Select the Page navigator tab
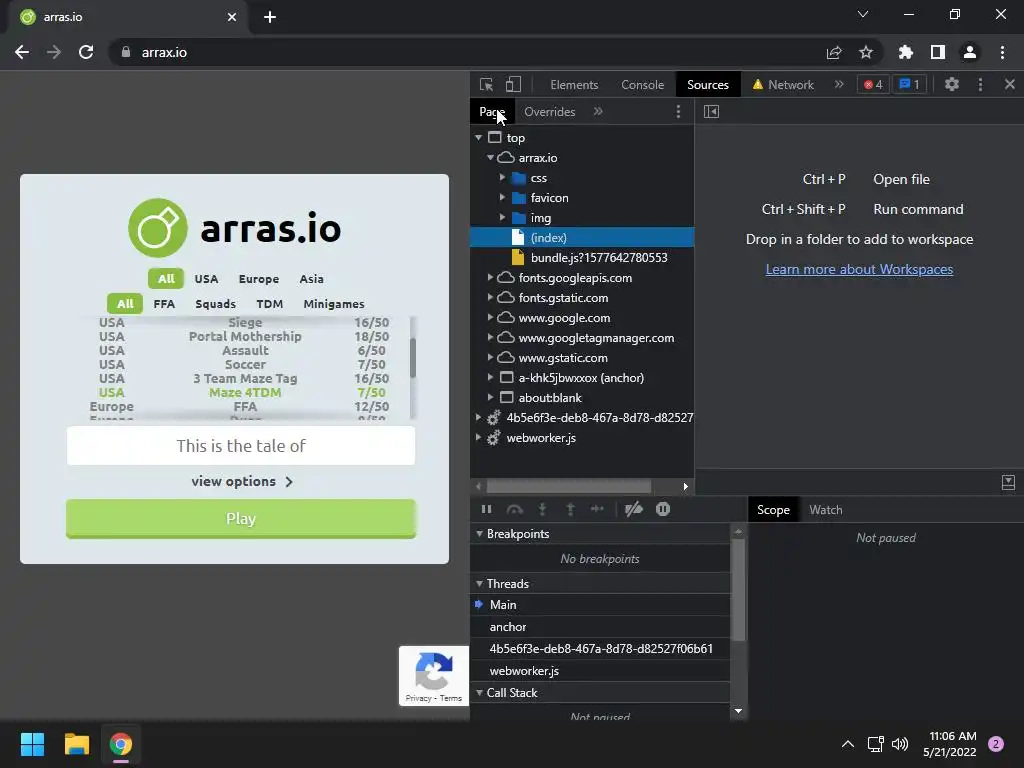The width and height of the screenshot is (1024, 768). [492, 112]
